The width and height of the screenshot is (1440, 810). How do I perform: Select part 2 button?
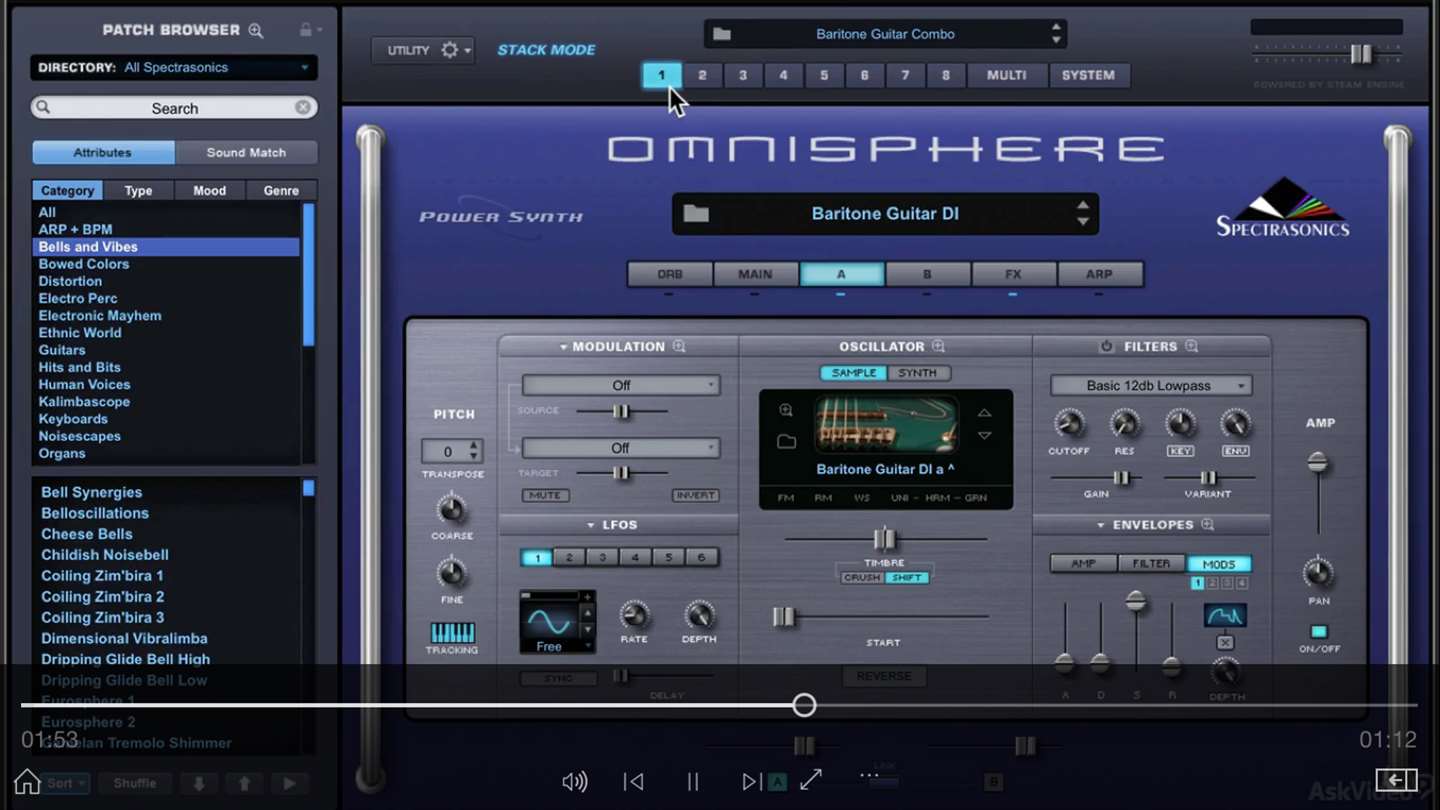(x=702, y=75)
